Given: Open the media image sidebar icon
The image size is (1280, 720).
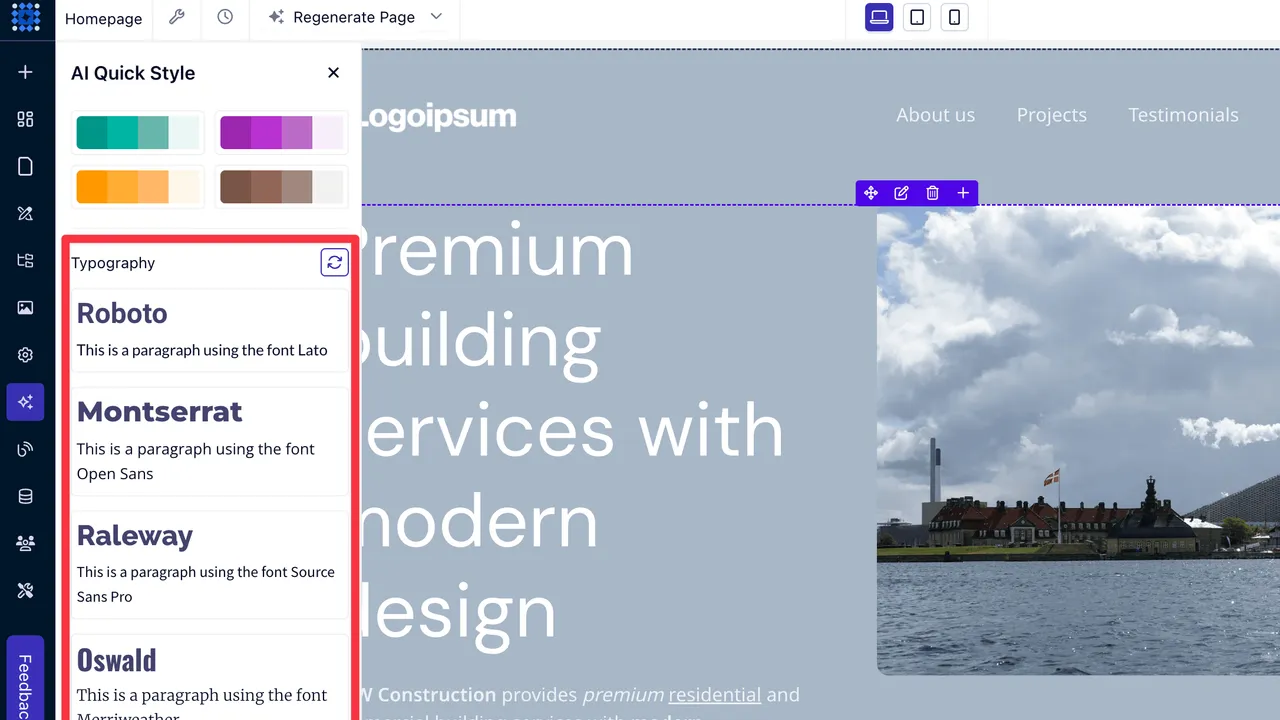Looking at the screenshot, I should click(26, 307).
